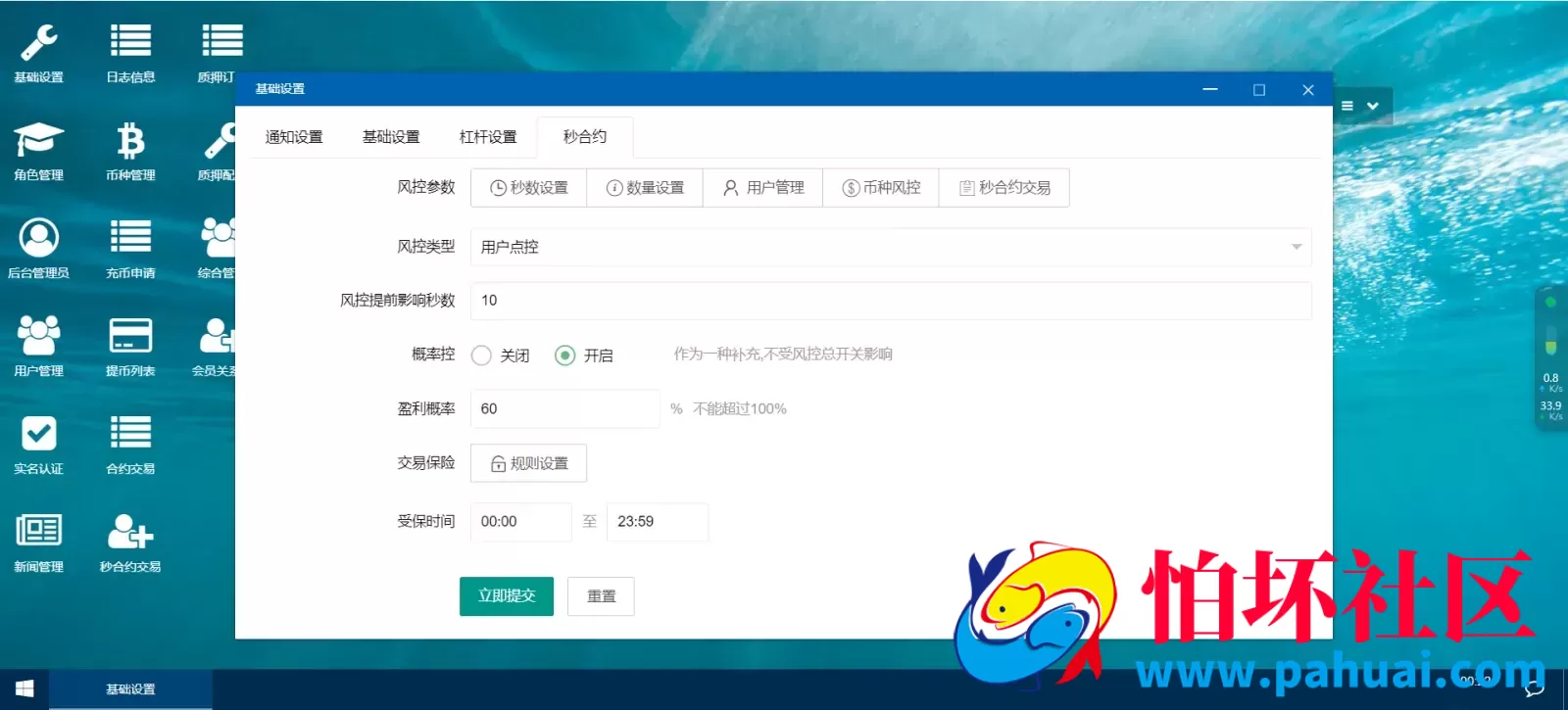Click the green 立即提交 button
The image size is (1568, 710).
click(507, 596)
